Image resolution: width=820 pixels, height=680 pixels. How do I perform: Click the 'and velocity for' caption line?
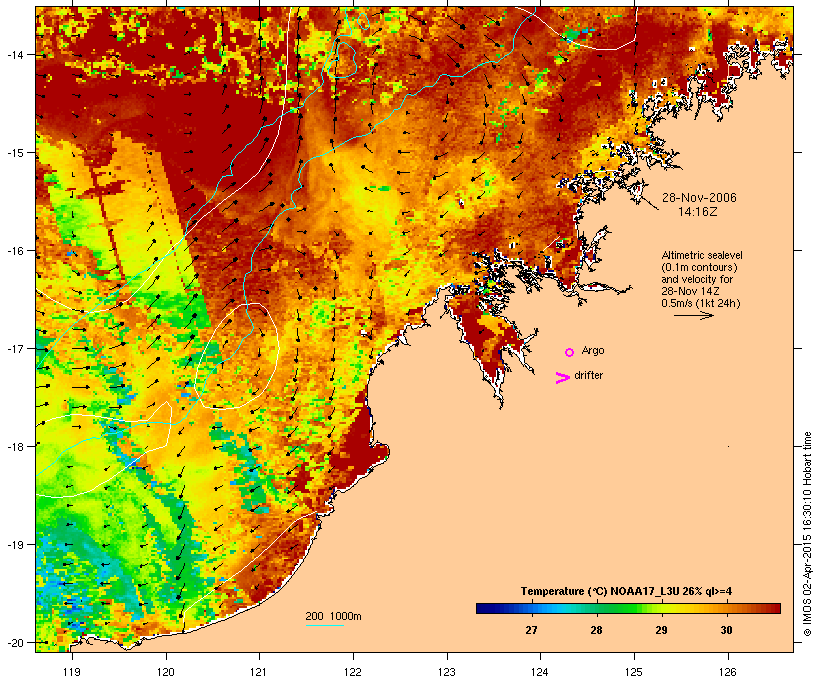click(x=697, y=279)
